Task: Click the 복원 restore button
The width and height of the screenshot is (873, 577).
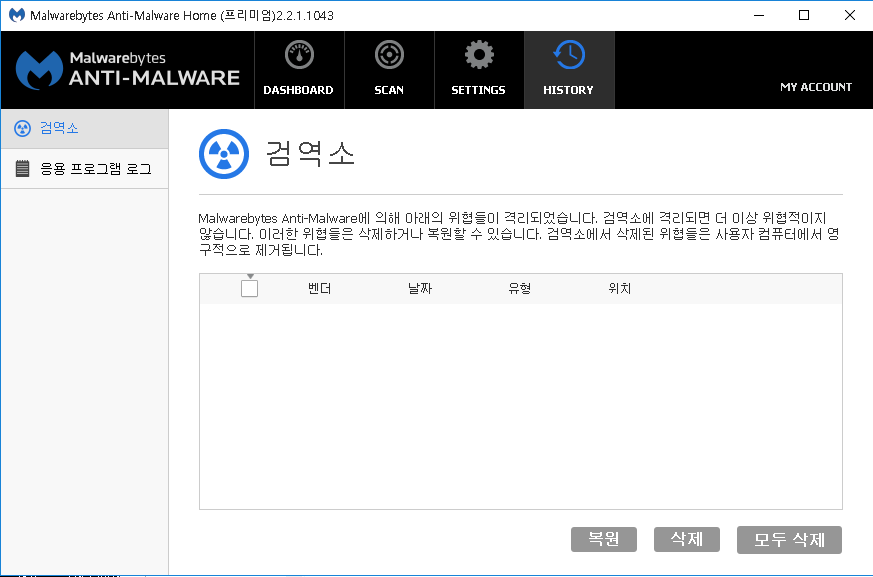Action: click(604, 539)
